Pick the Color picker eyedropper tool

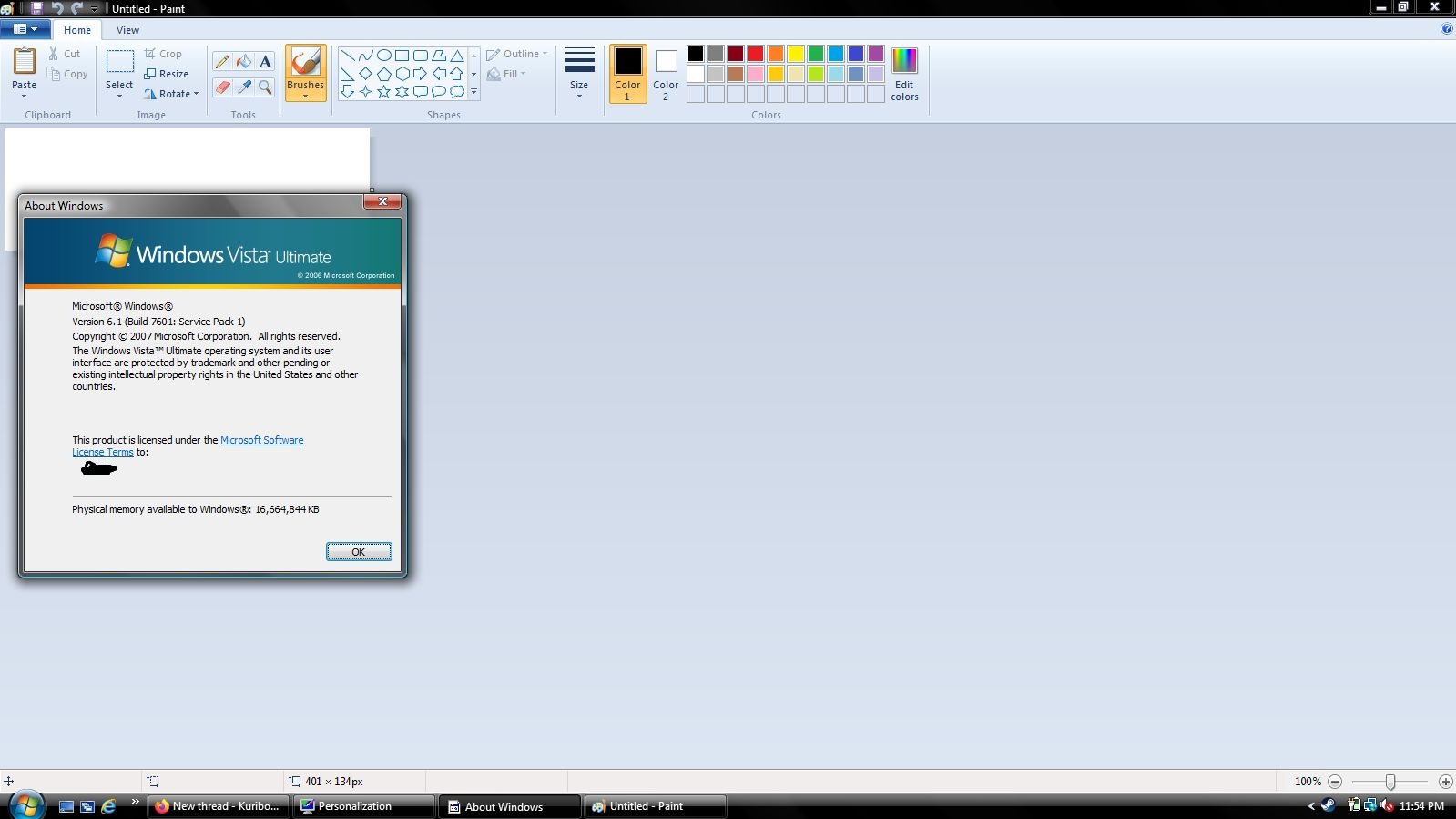click(x=243, y=87)
